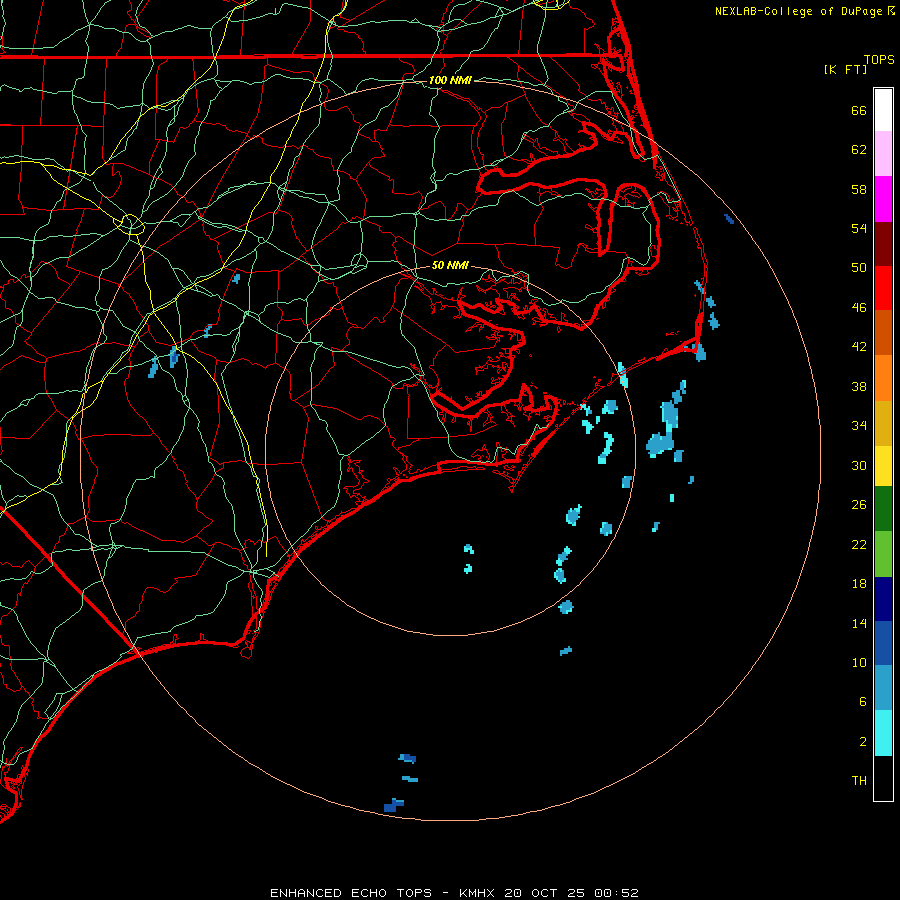Click the magenta legend swatch
Image resolution: width=900 pixels, height=900 pixels.
883,199
